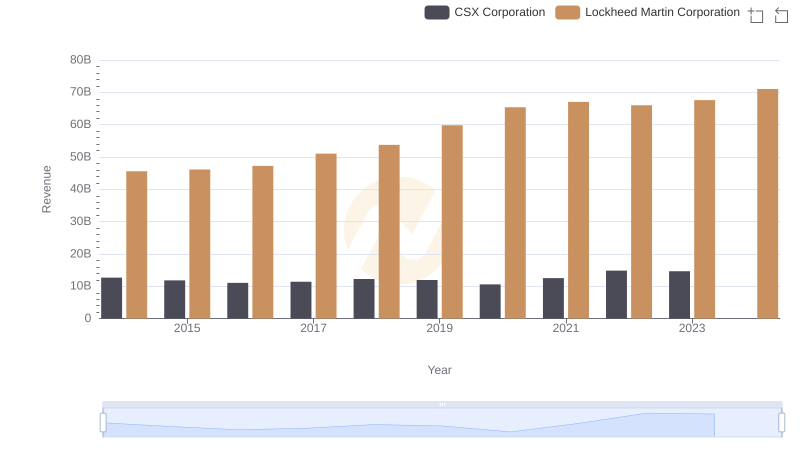Click the 2021 Lockheed Martin revenue bar
The image size is (800, 461).
pyautogui.click(x=579, y=210)
